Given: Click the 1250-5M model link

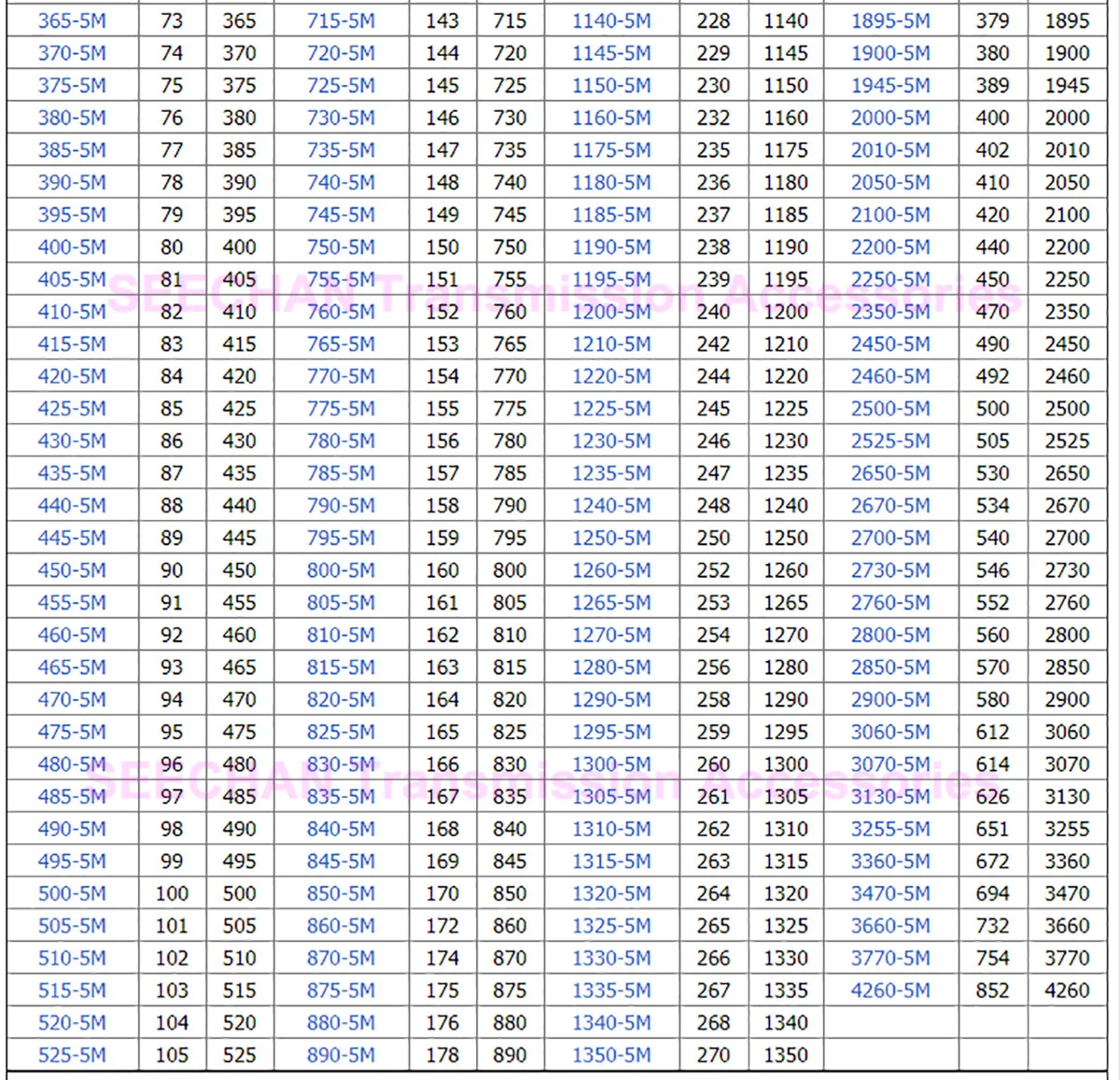Looking at the screenshot, I should tap(611, 538).
